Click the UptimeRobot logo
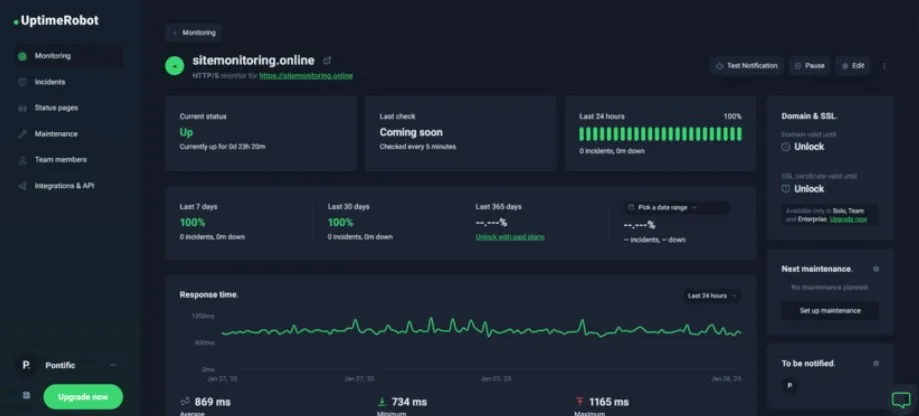Image resolution: width=919 pixels, height=416 pixels. click(x=56, y=21)
